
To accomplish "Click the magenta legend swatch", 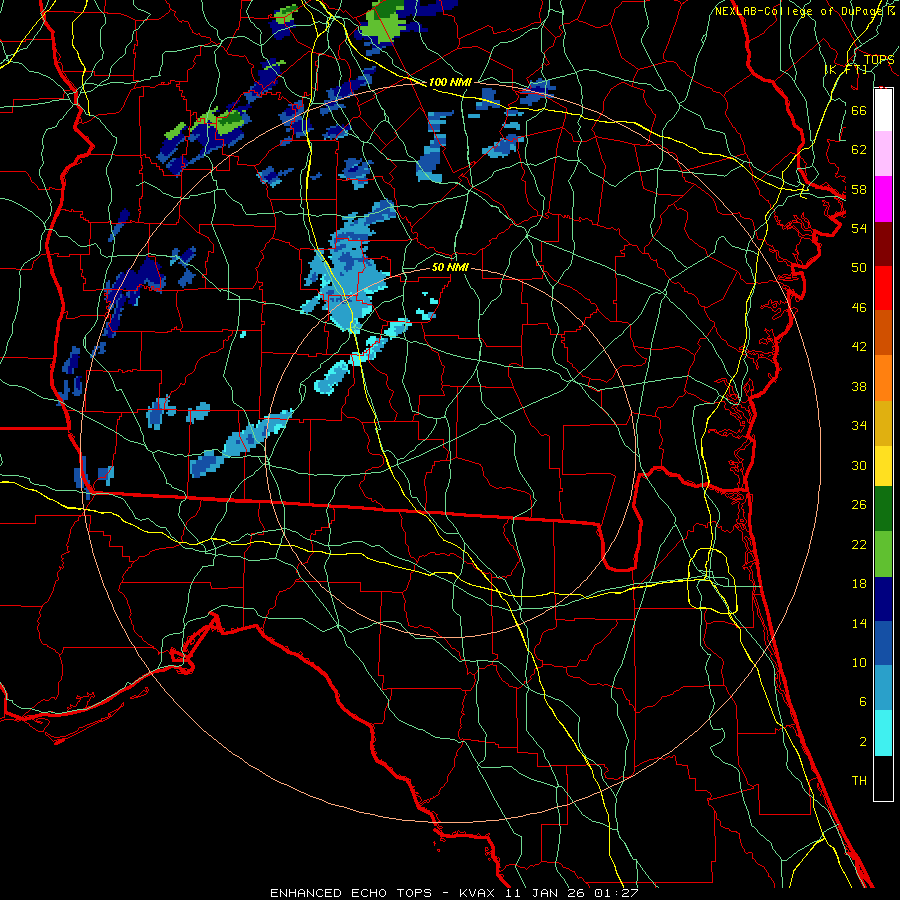I will 883,199.
